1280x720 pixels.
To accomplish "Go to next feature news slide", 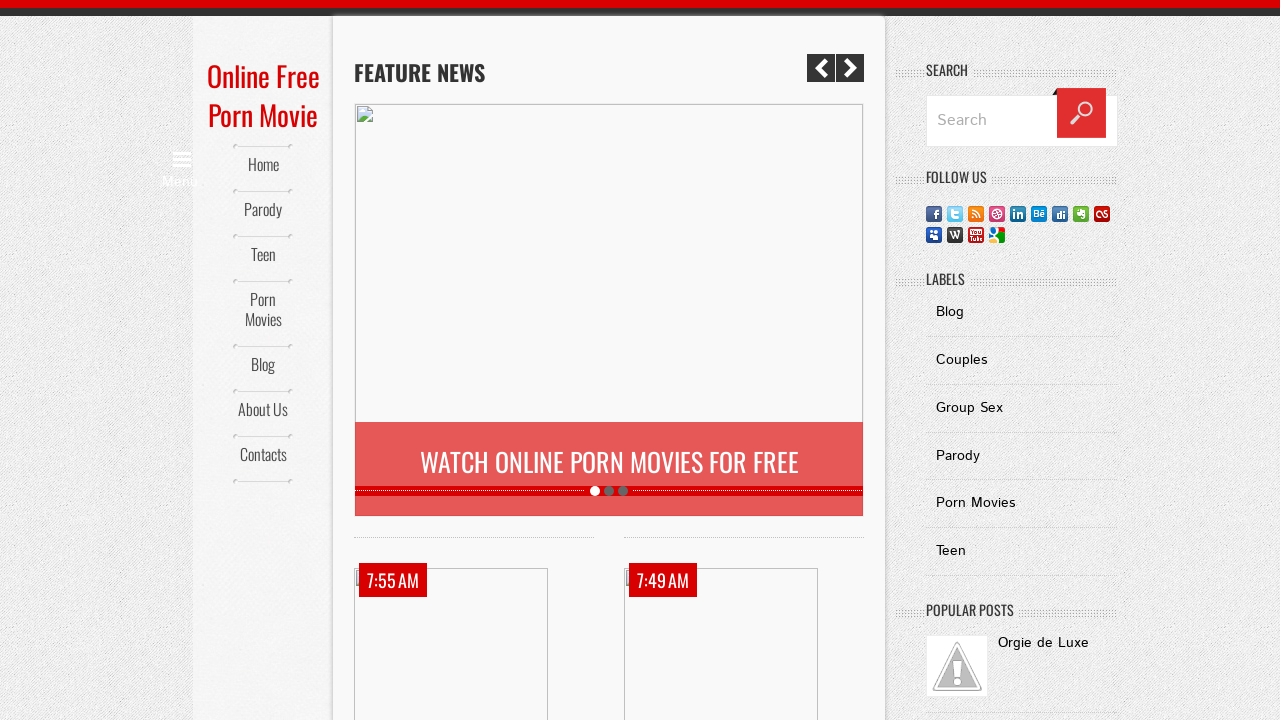I will (850, 68).
